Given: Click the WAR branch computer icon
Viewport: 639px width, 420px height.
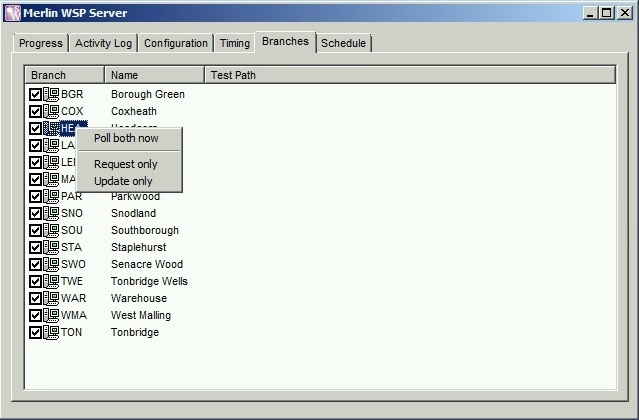Looking at the screenshot, I should (x=51, y=298).
